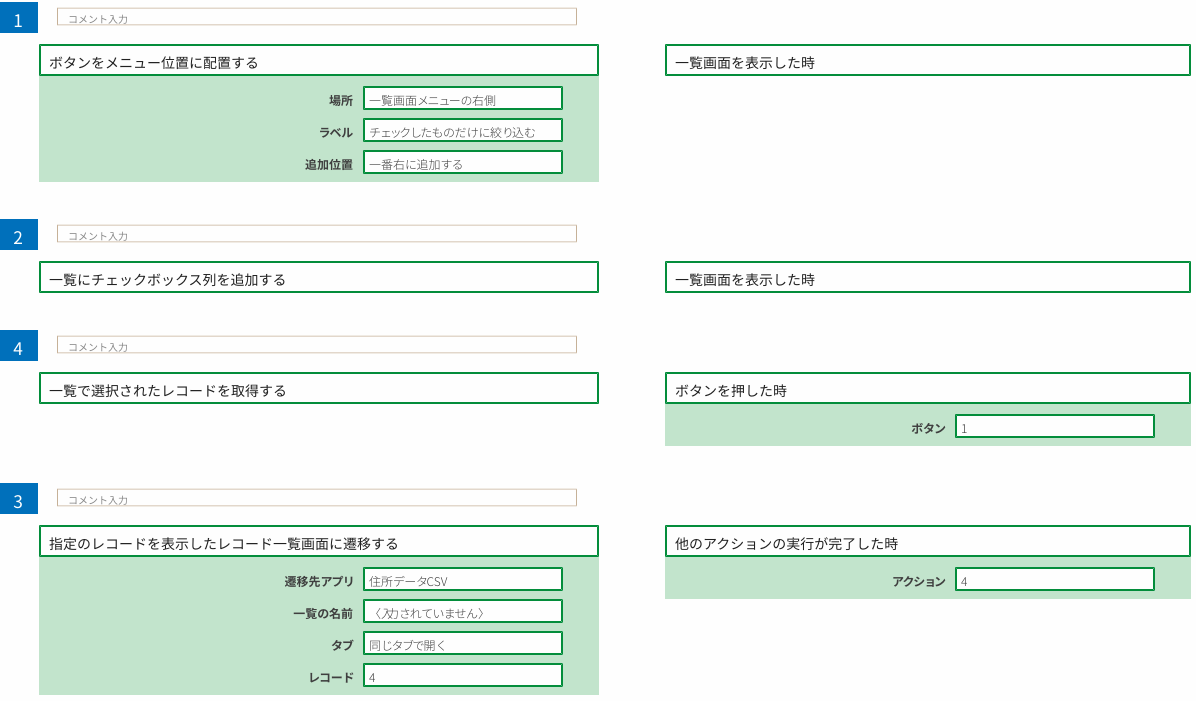
Task: Open the 遷移先アプリ field 住所データCSV
Action: pyautogui.click(x=463, y=579)
